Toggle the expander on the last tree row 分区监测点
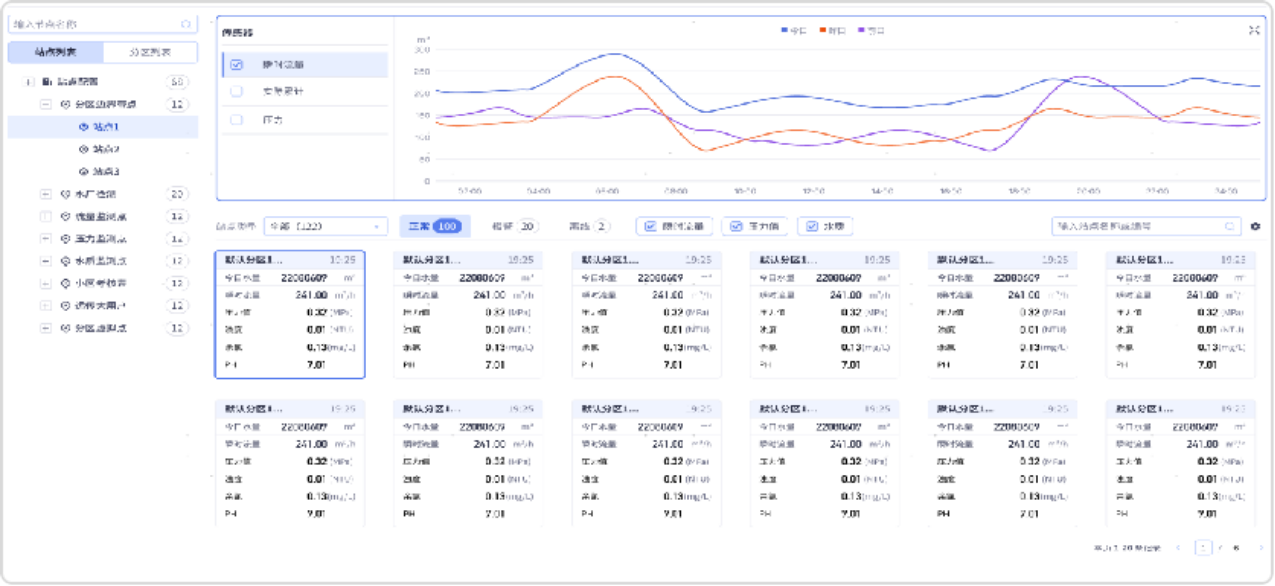1275x586 pixels. tap(46, 328)
